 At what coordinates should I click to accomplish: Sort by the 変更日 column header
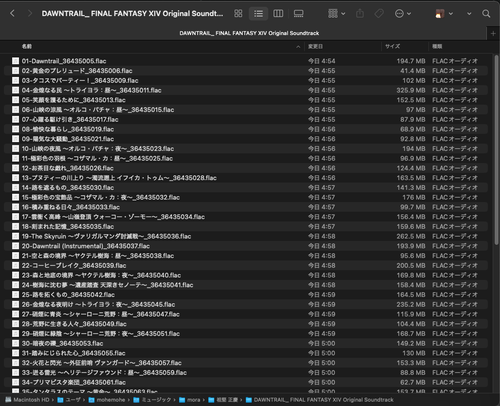pyautogui.click(x=315, y=46)
